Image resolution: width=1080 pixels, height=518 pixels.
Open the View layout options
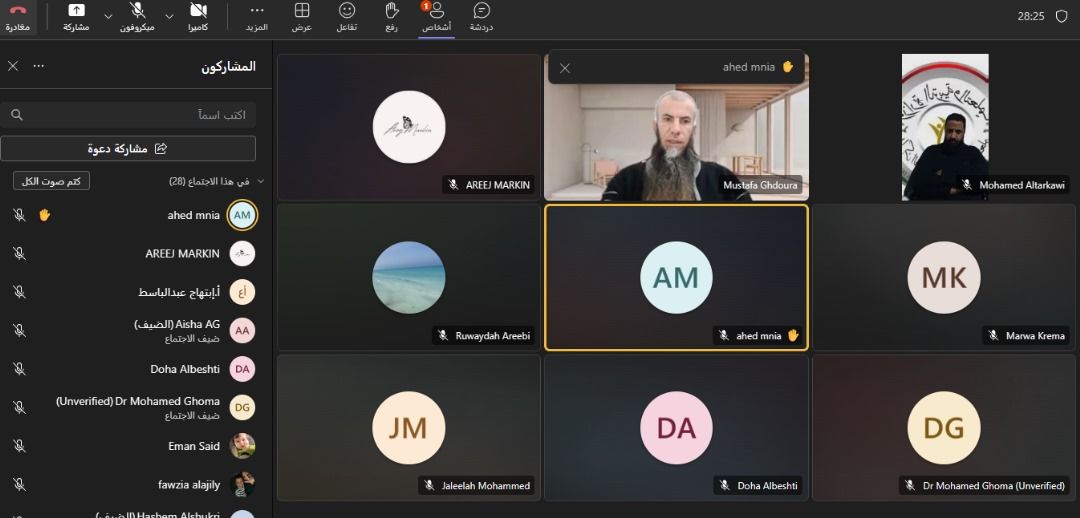click(x=302, y=16)
